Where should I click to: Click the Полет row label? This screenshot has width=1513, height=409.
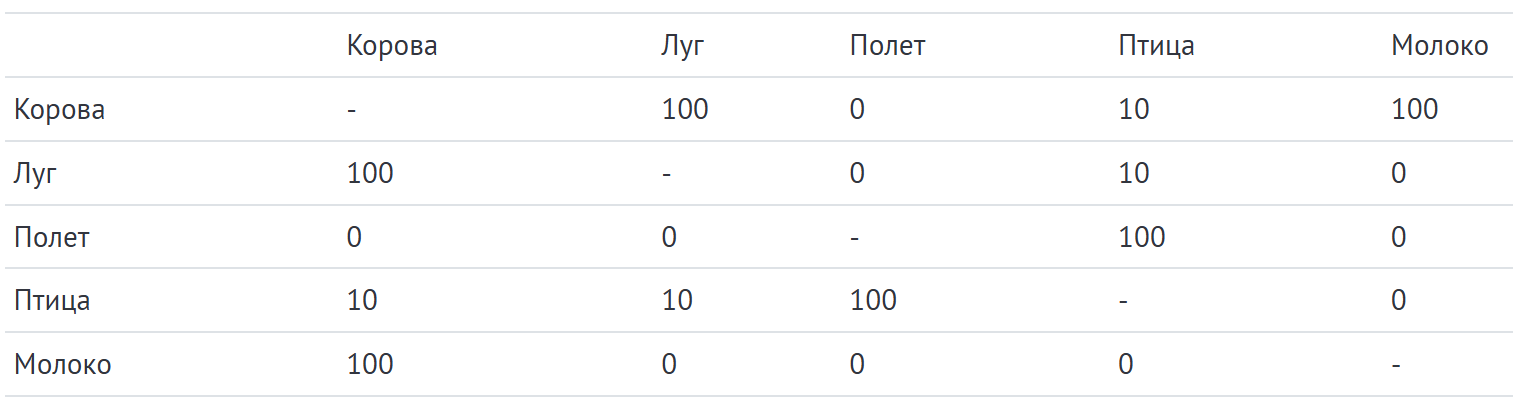pos(52,238)
